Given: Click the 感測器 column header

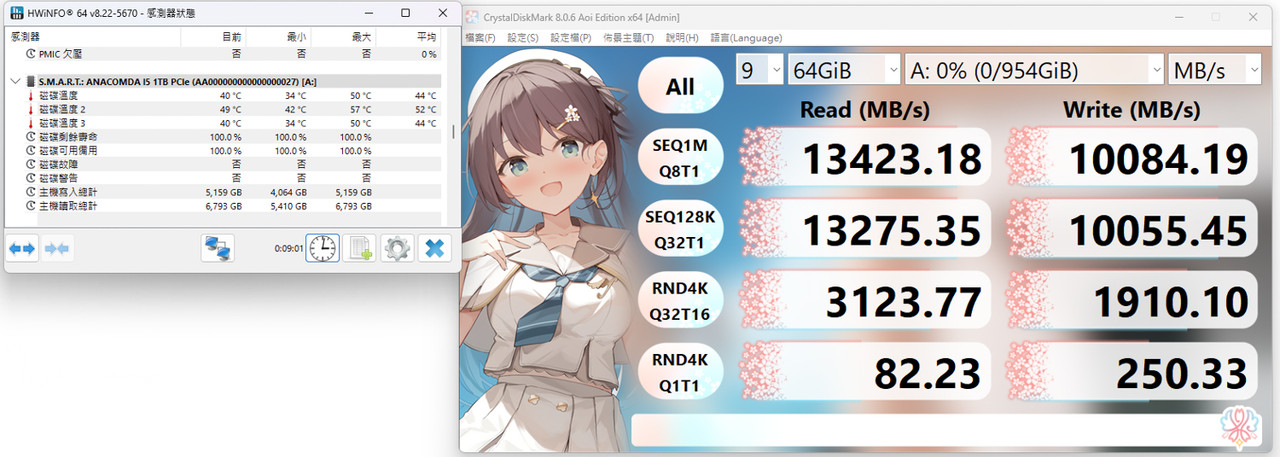Looking at the screenshot, I should (x=93, y=36).
